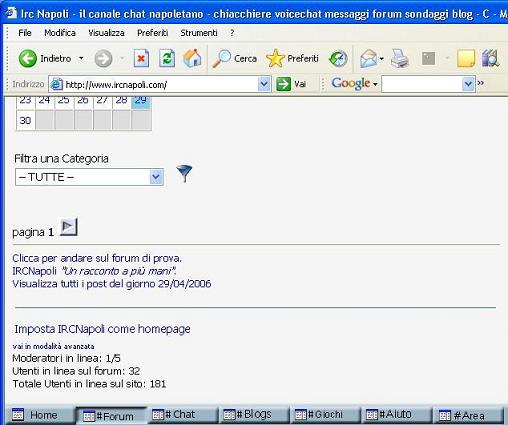
Task: Open 'Clicca per andare sul forum di prova' link
Action: 97,258
